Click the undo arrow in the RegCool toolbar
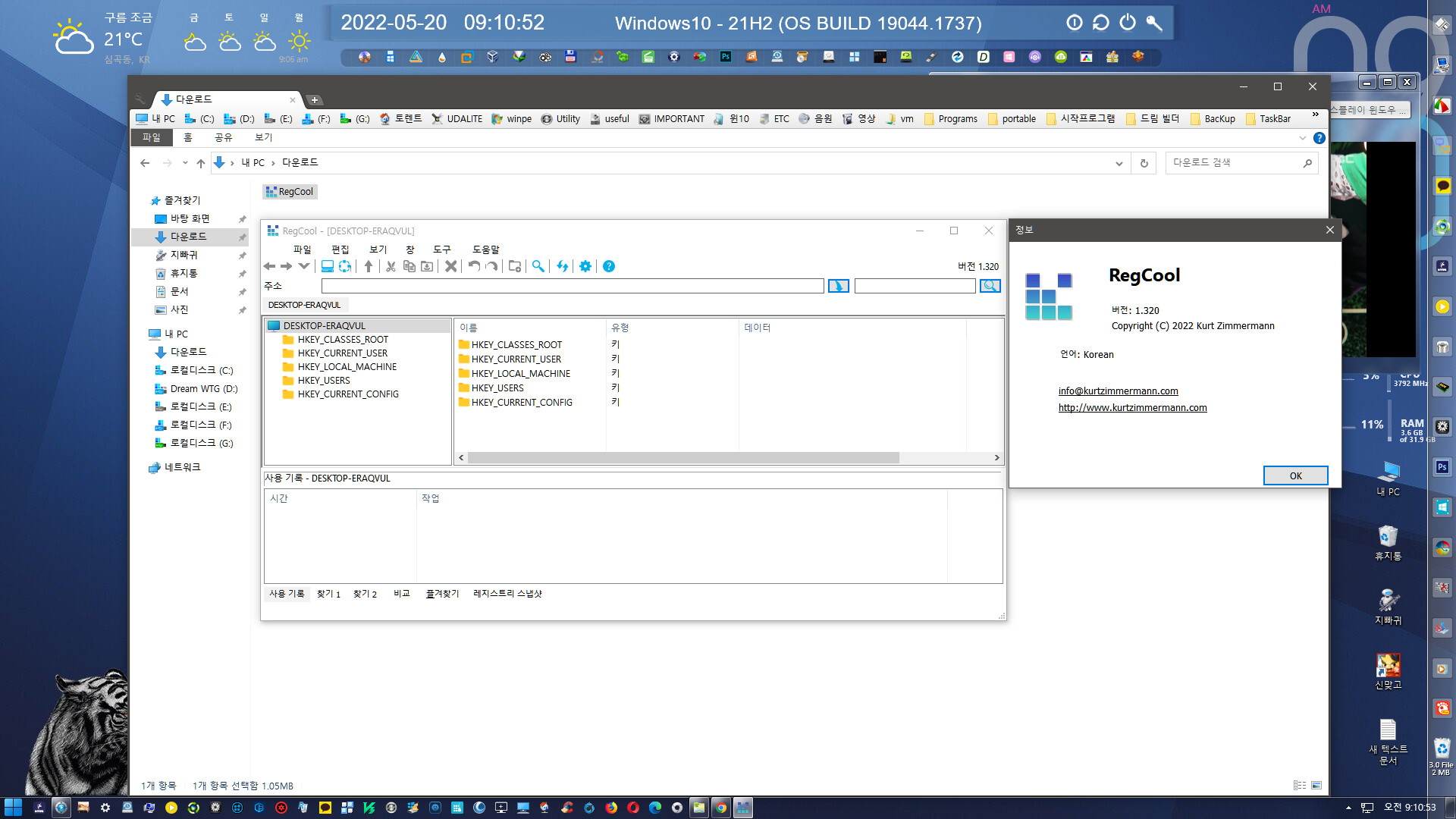This screenshot has width=1456, height=819. [x=474, y=266]
